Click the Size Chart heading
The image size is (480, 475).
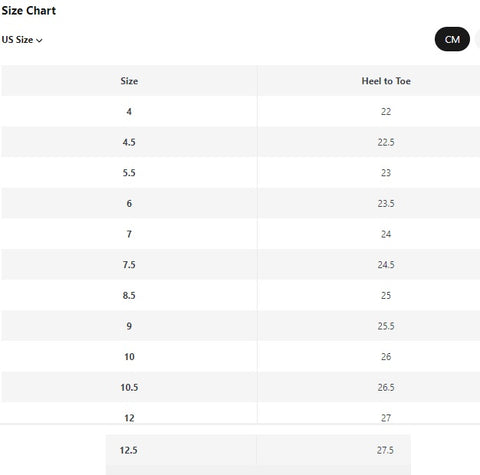pos(29,11)
